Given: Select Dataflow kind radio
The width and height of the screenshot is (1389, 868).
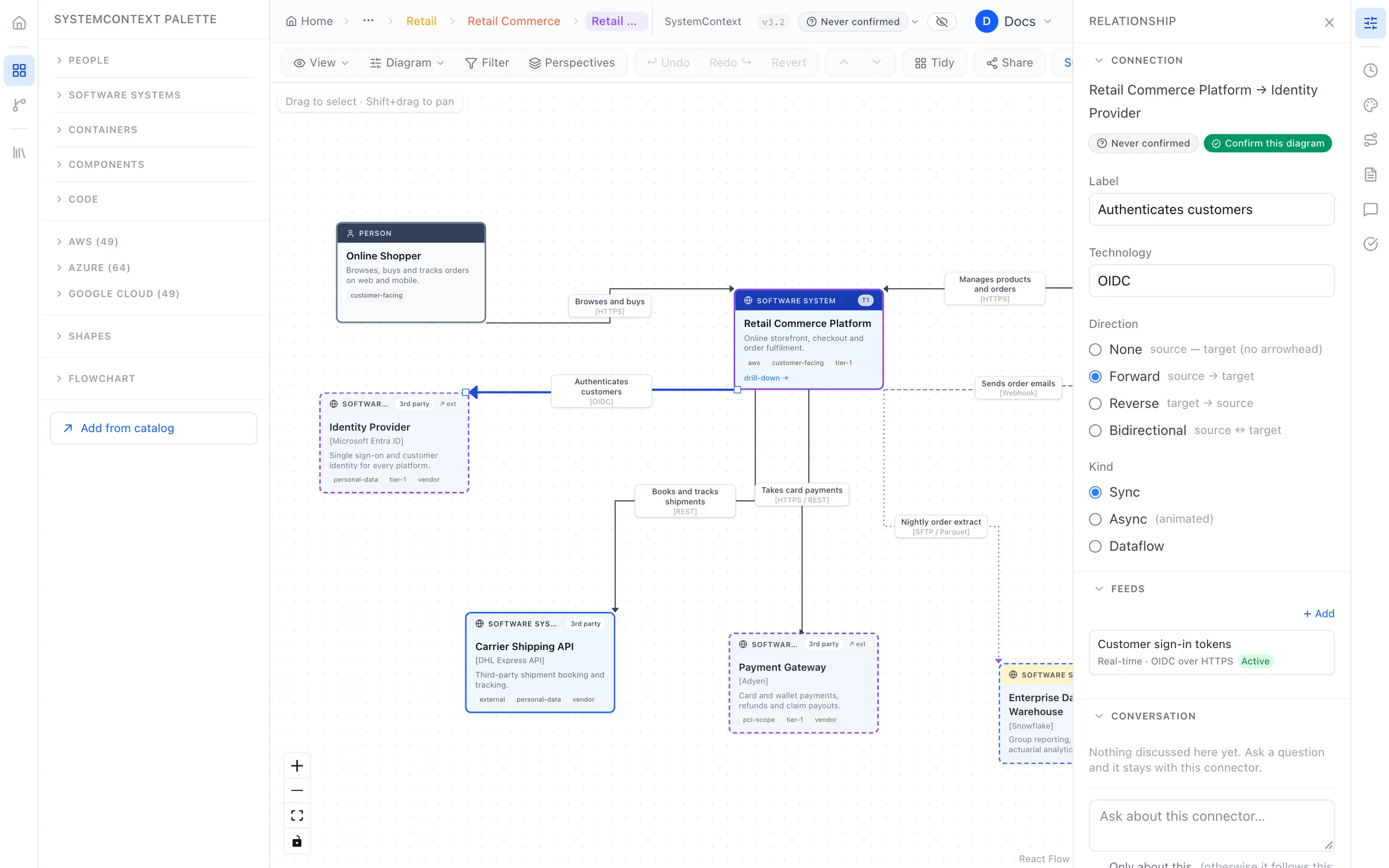Looking at the screenshot, I should point(1095,546).
